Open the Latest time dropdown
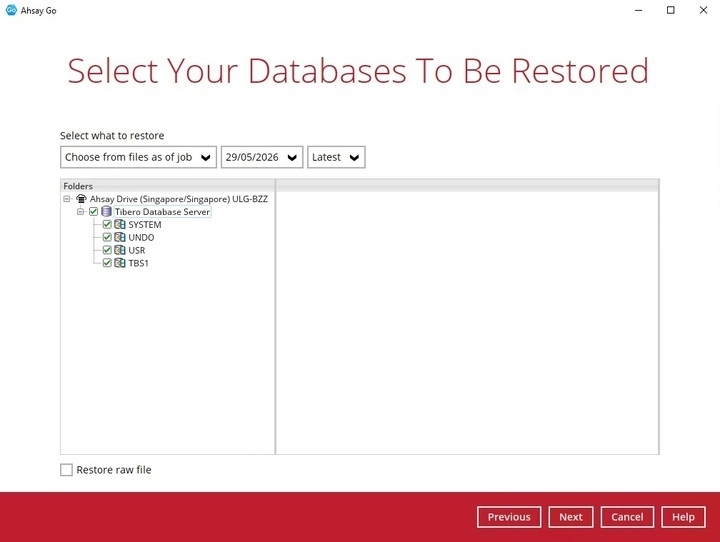720x542 pixels. coord(336,157)
